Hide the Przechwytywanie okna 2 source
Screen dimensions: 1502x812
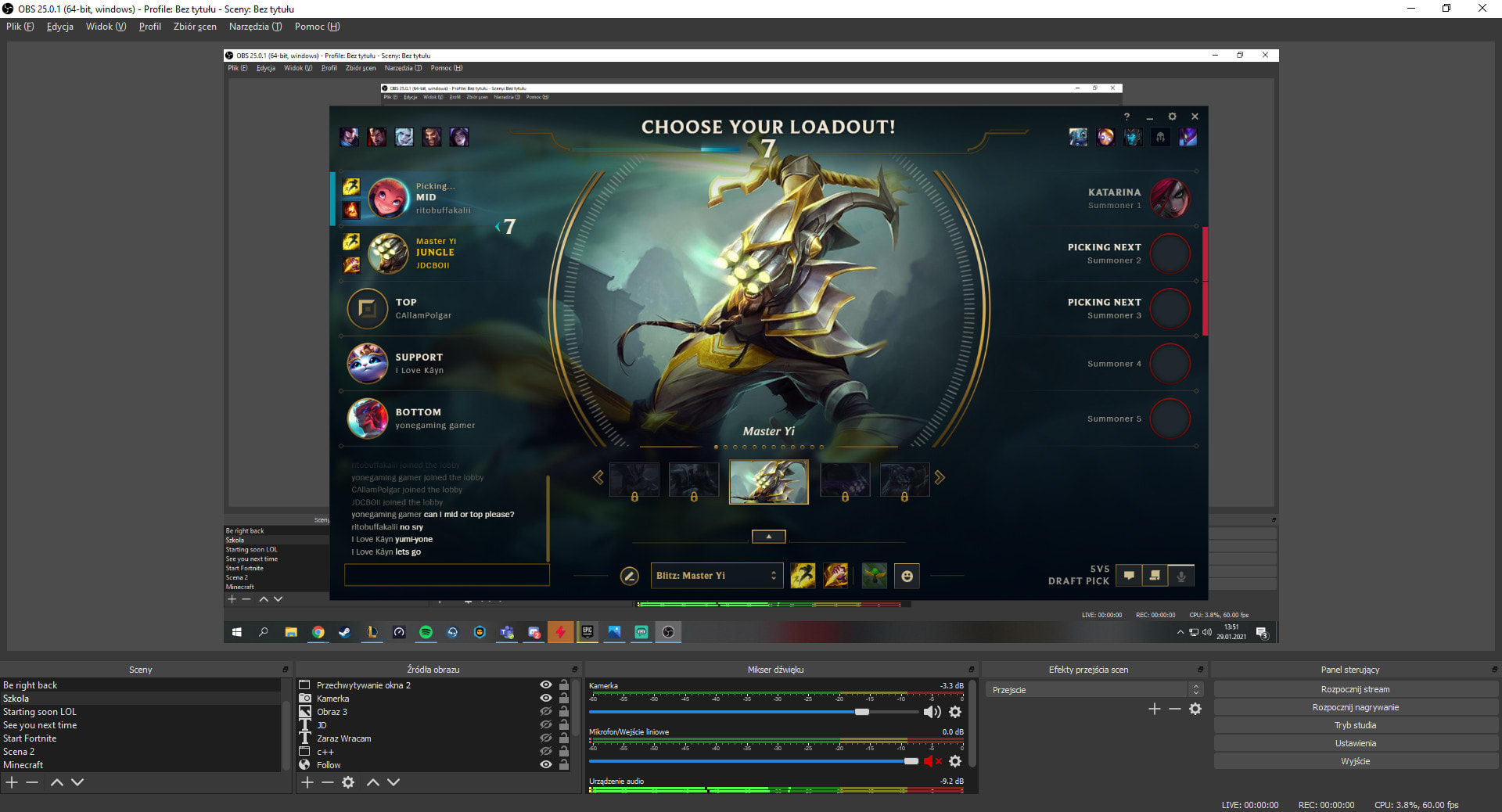(x=546, y=685)
